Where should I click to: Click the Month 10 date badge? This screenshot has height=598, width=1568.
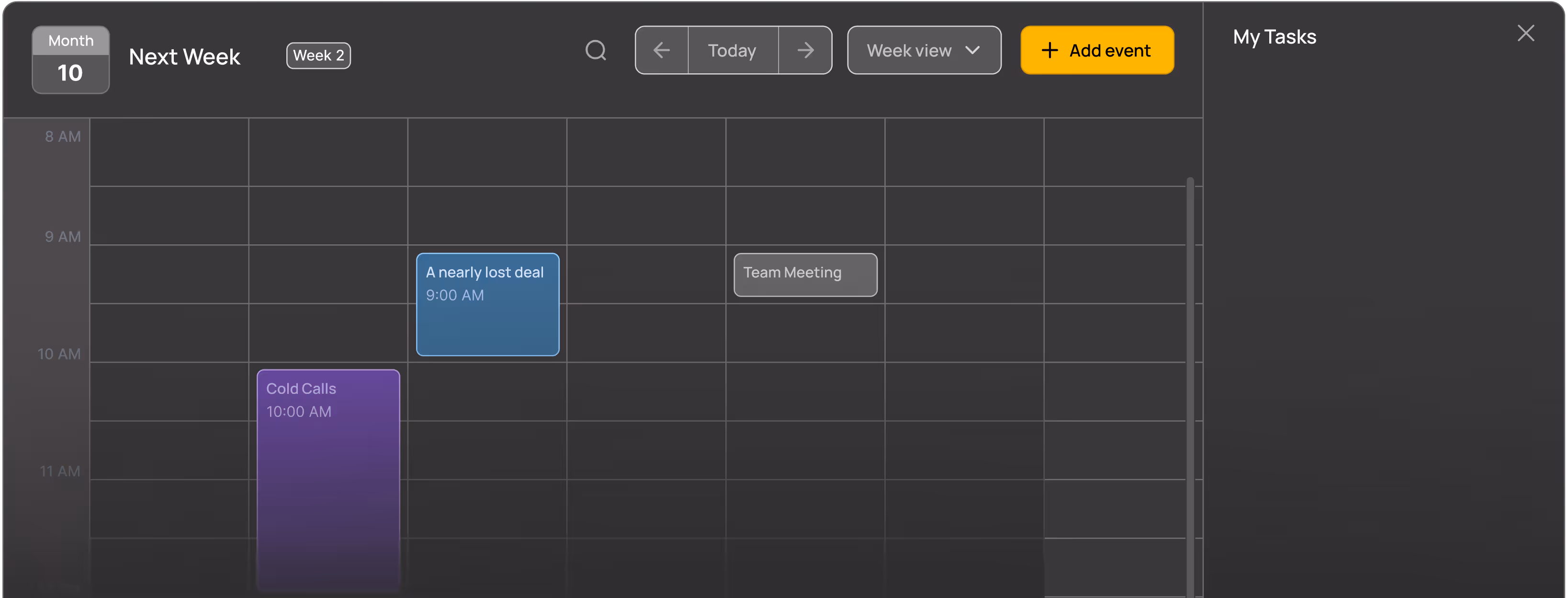pyautogui.click(x=70, y=60)
